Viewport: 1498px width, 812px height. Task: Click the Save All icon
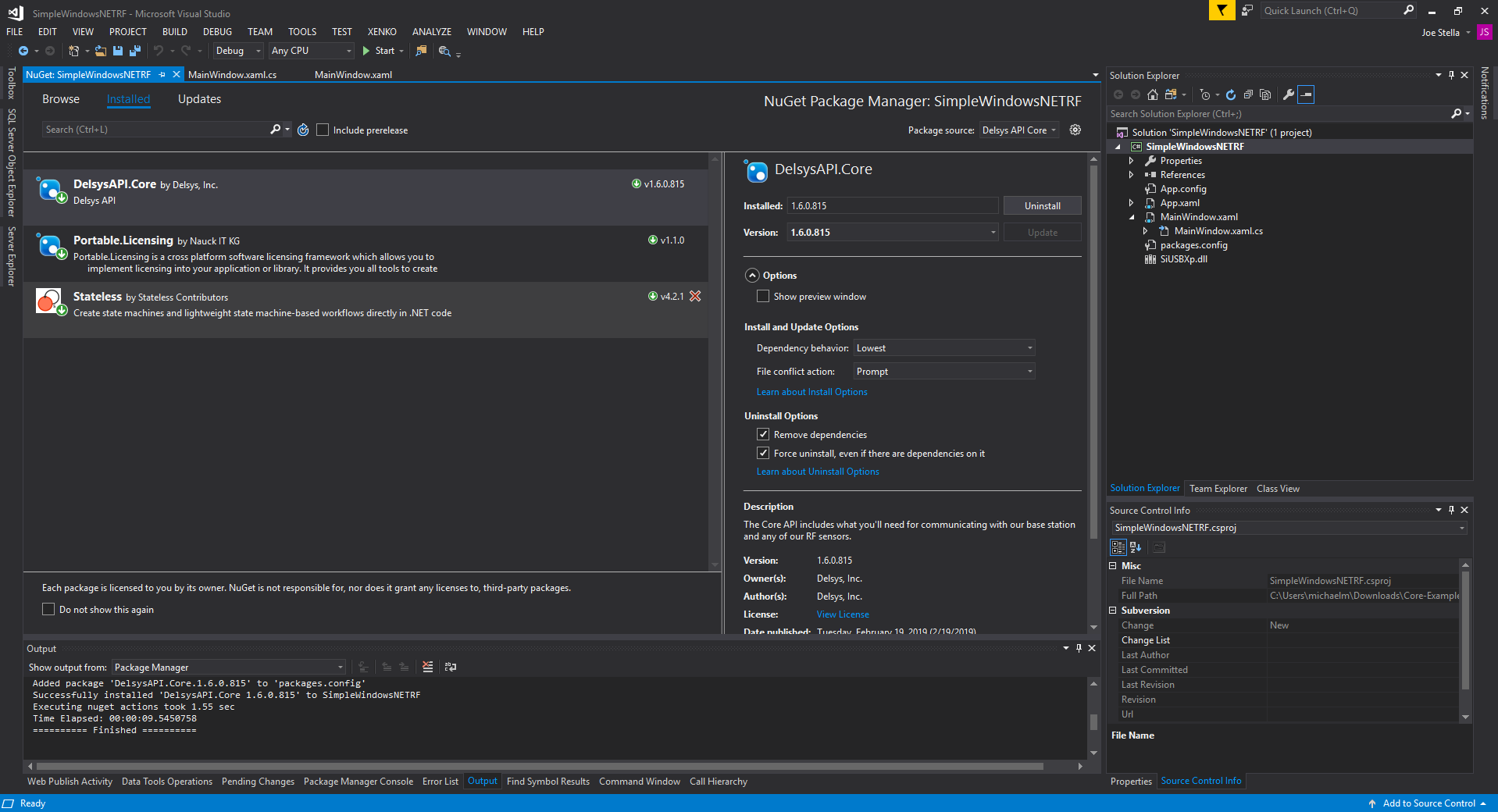(x=135, y=51)
